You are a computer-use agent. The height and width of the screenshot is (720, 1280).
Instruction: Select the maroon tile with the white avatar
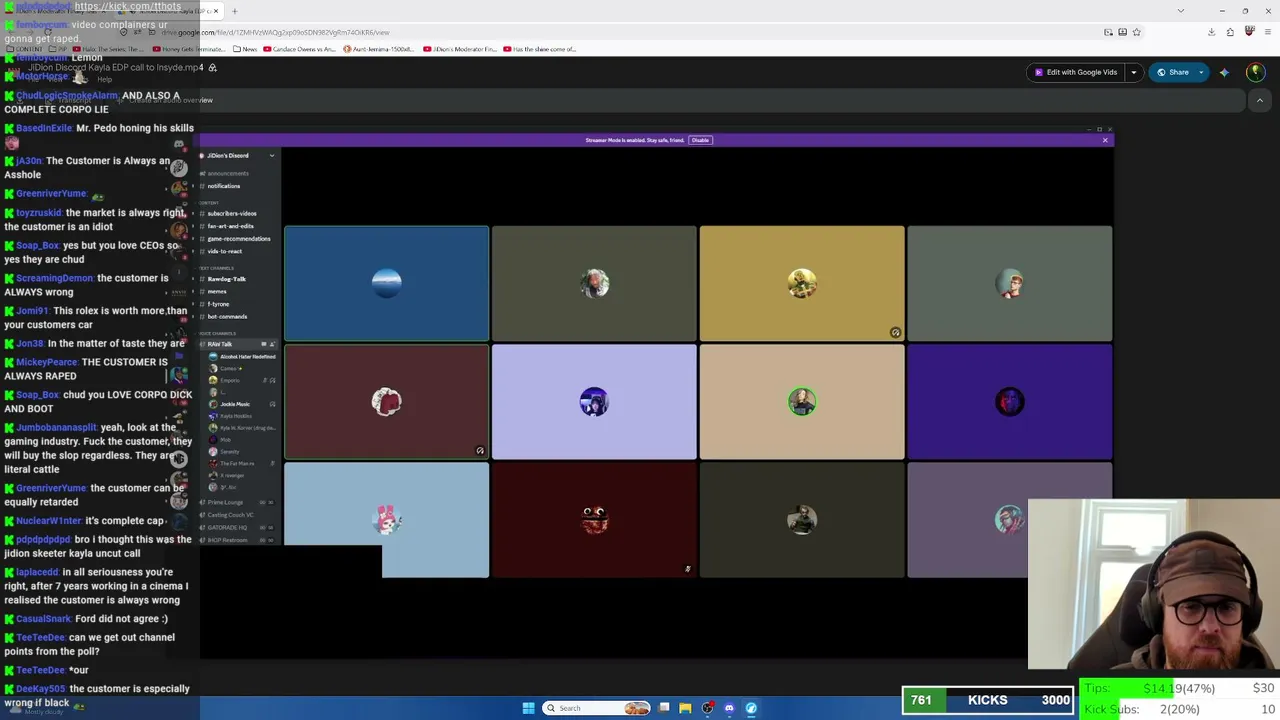click(386, 402)
